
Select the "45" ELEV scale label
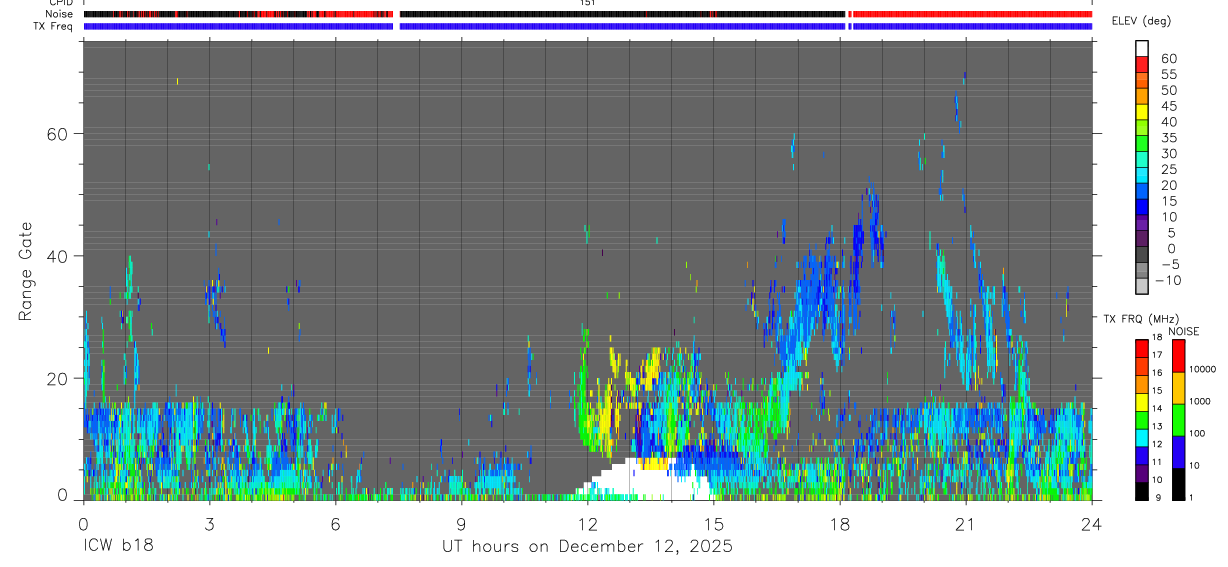point(1167,106)
